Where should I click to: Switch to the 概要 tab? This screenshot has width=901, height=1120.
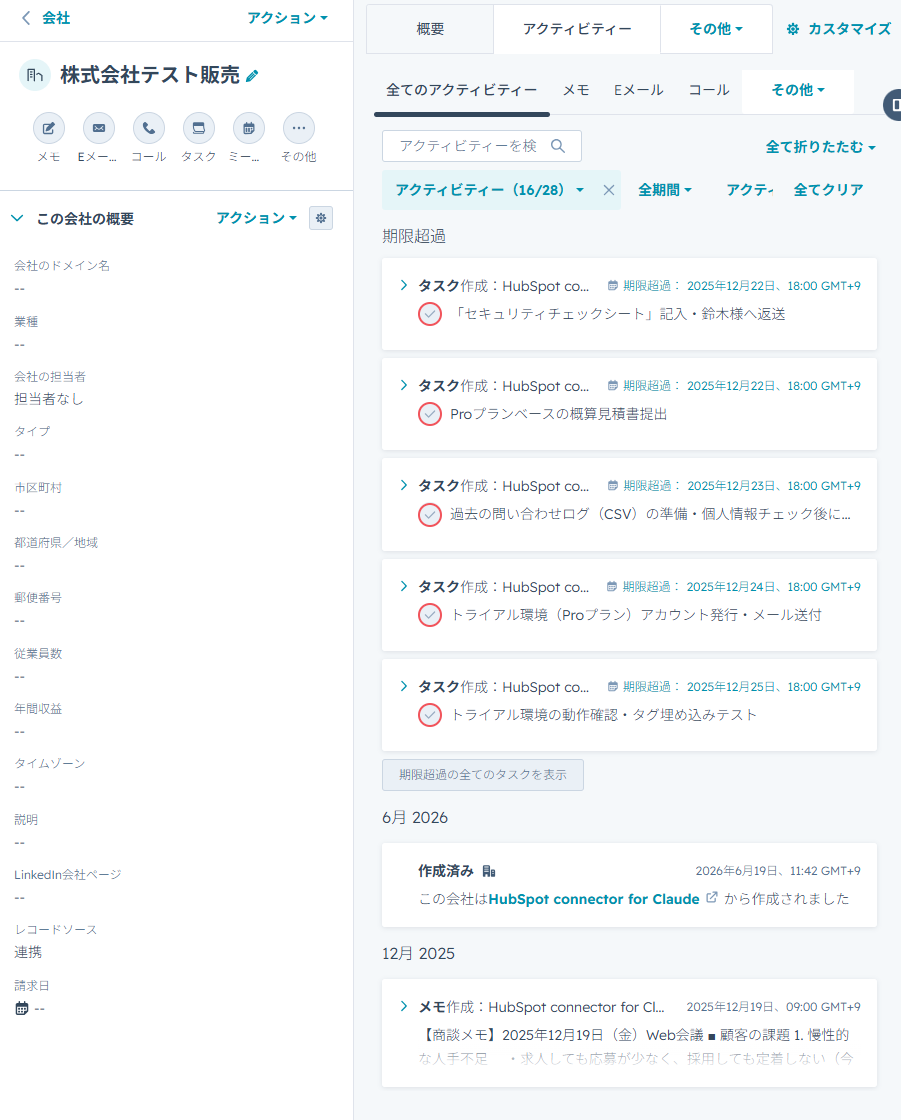(430, 29)
